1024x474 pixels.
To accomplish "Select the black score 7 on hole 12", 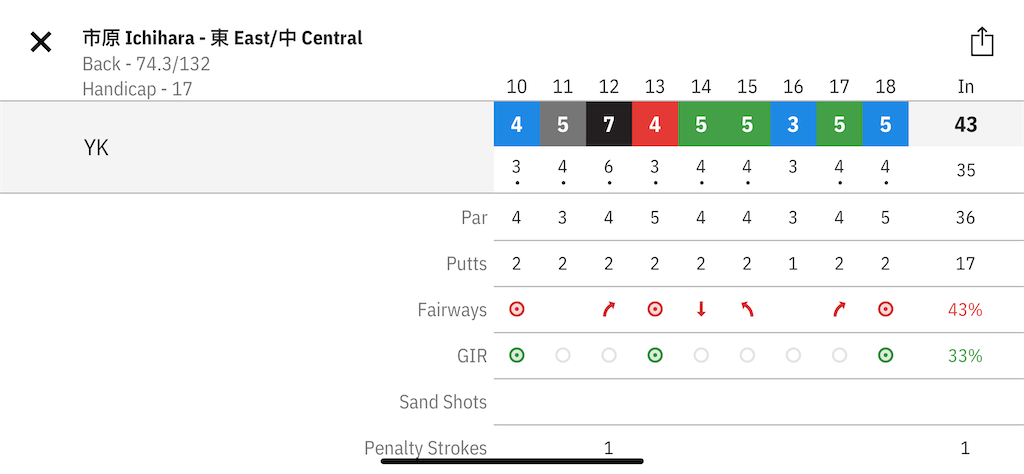I will coord(609,124).
